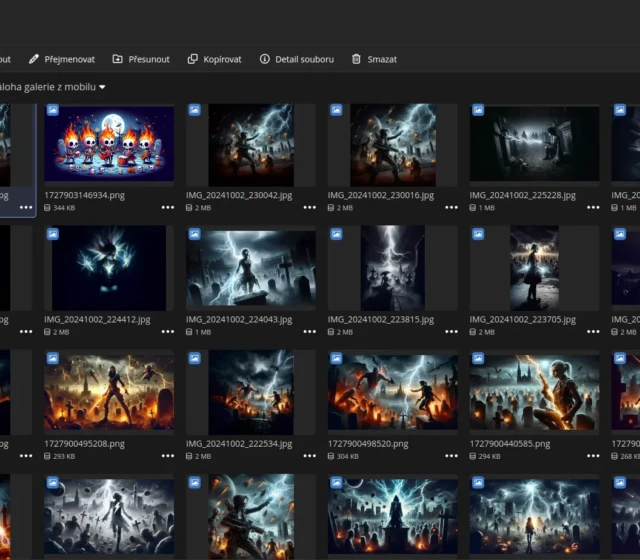This screenshot has width=640, height=560.
Task: Click the Smazat trash icon
Action: (356, 59)
